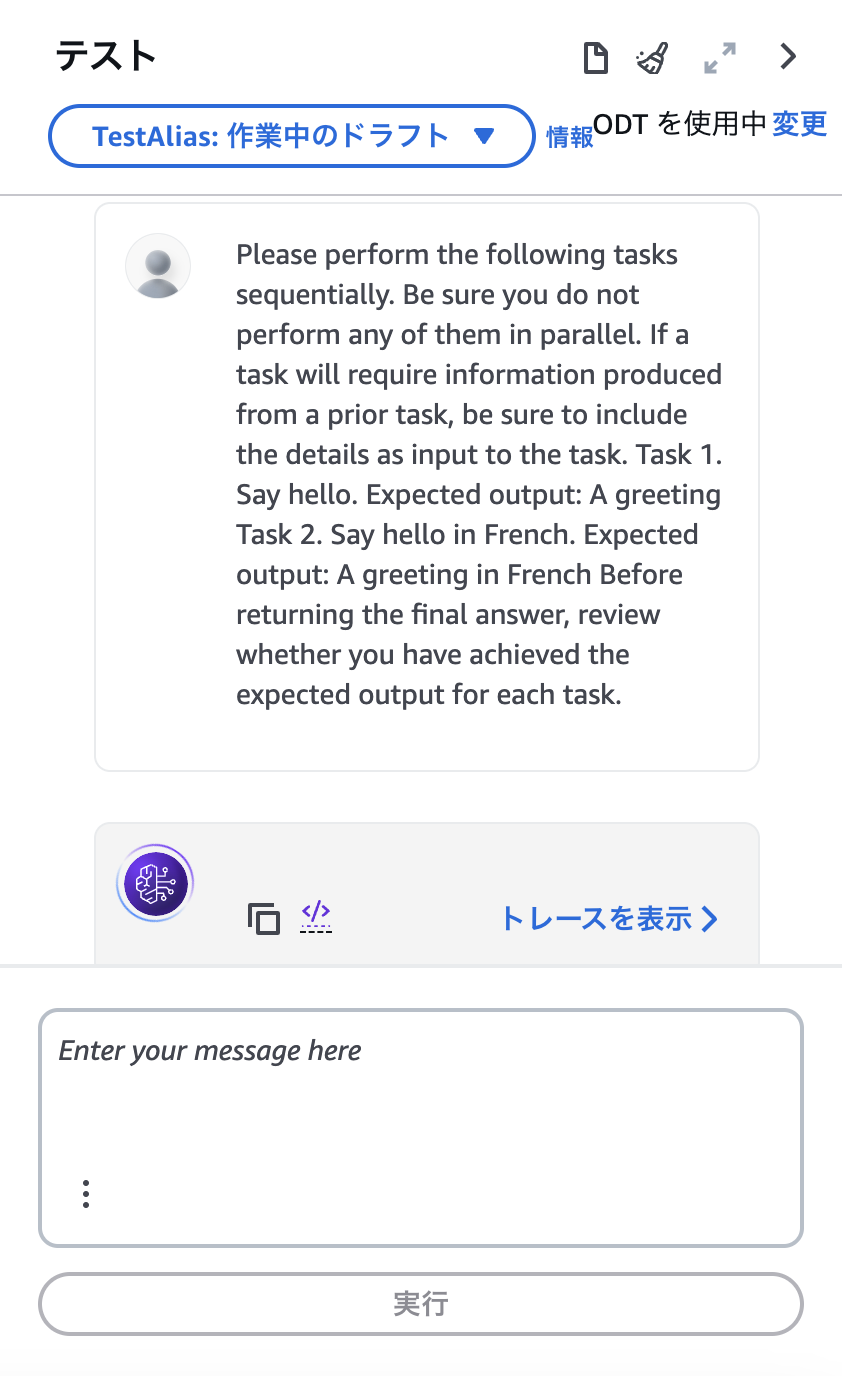This screenshot has height=1376, width=842.
Task: Focus the Enter your message here field
Action: pos(421,1128)
